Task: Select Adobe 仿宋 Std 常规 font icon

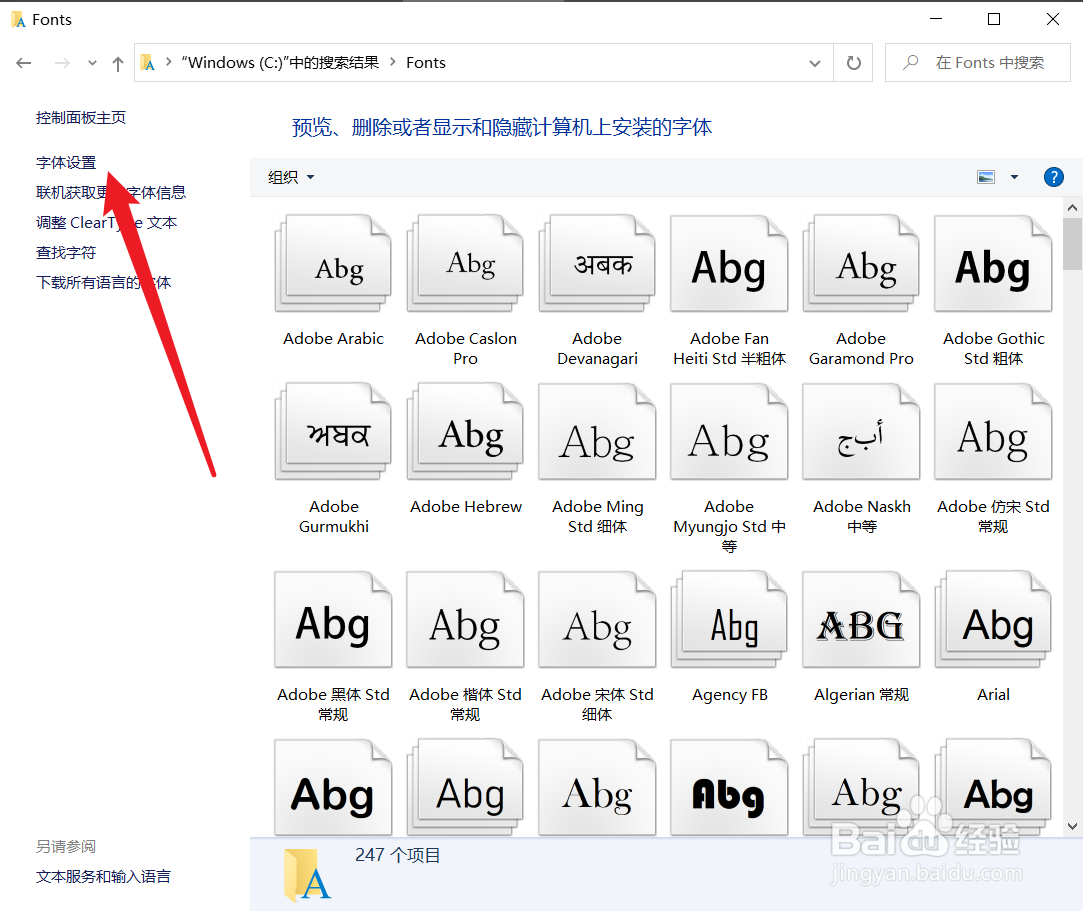Action: tap(993, 432)
